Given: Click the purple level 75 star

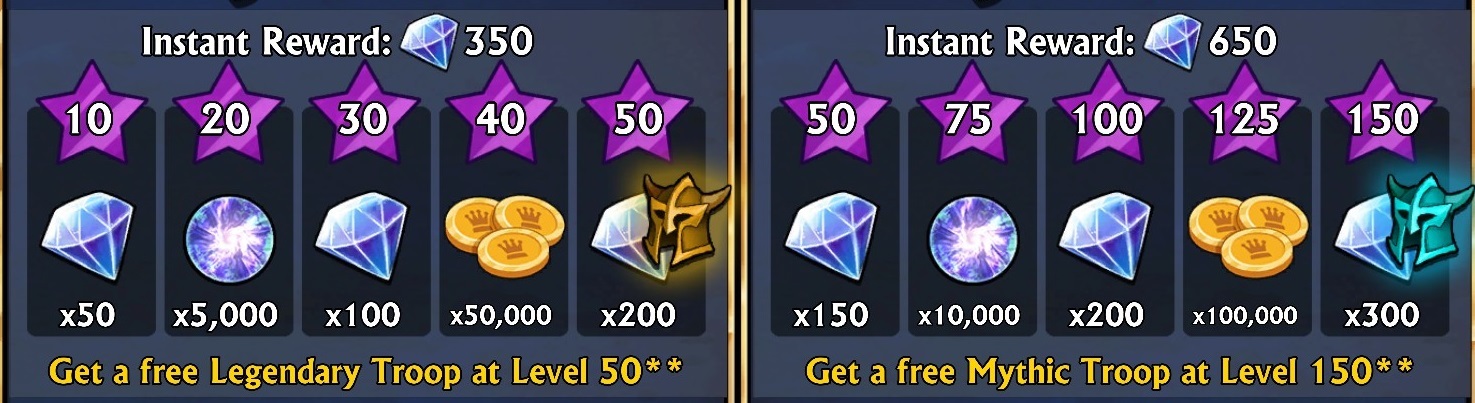Looking at the screenshot, I should [x=968, y=113].
